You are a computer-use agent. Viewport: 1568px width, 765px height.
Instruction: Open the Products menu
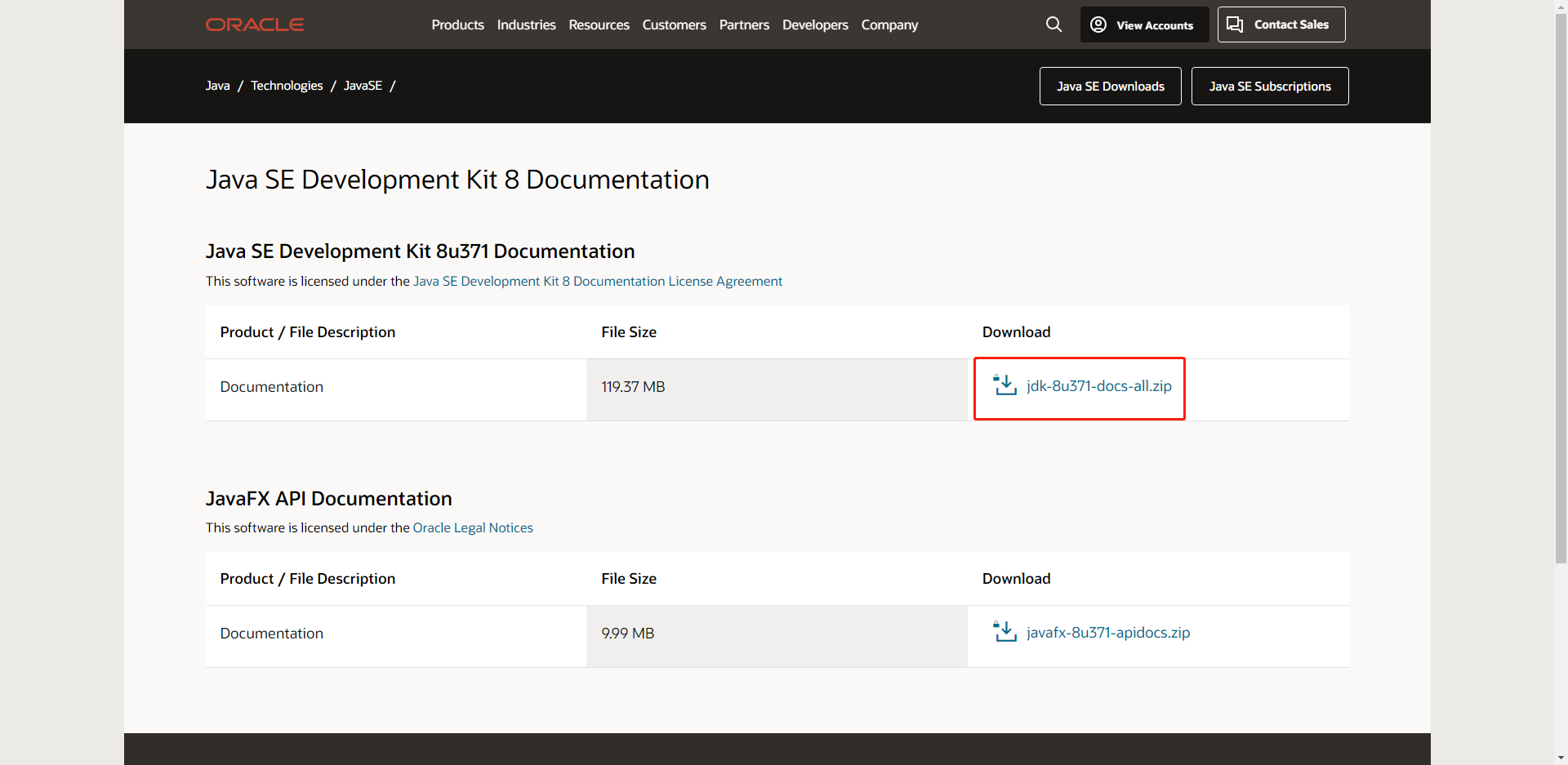(x=457, y=24)
